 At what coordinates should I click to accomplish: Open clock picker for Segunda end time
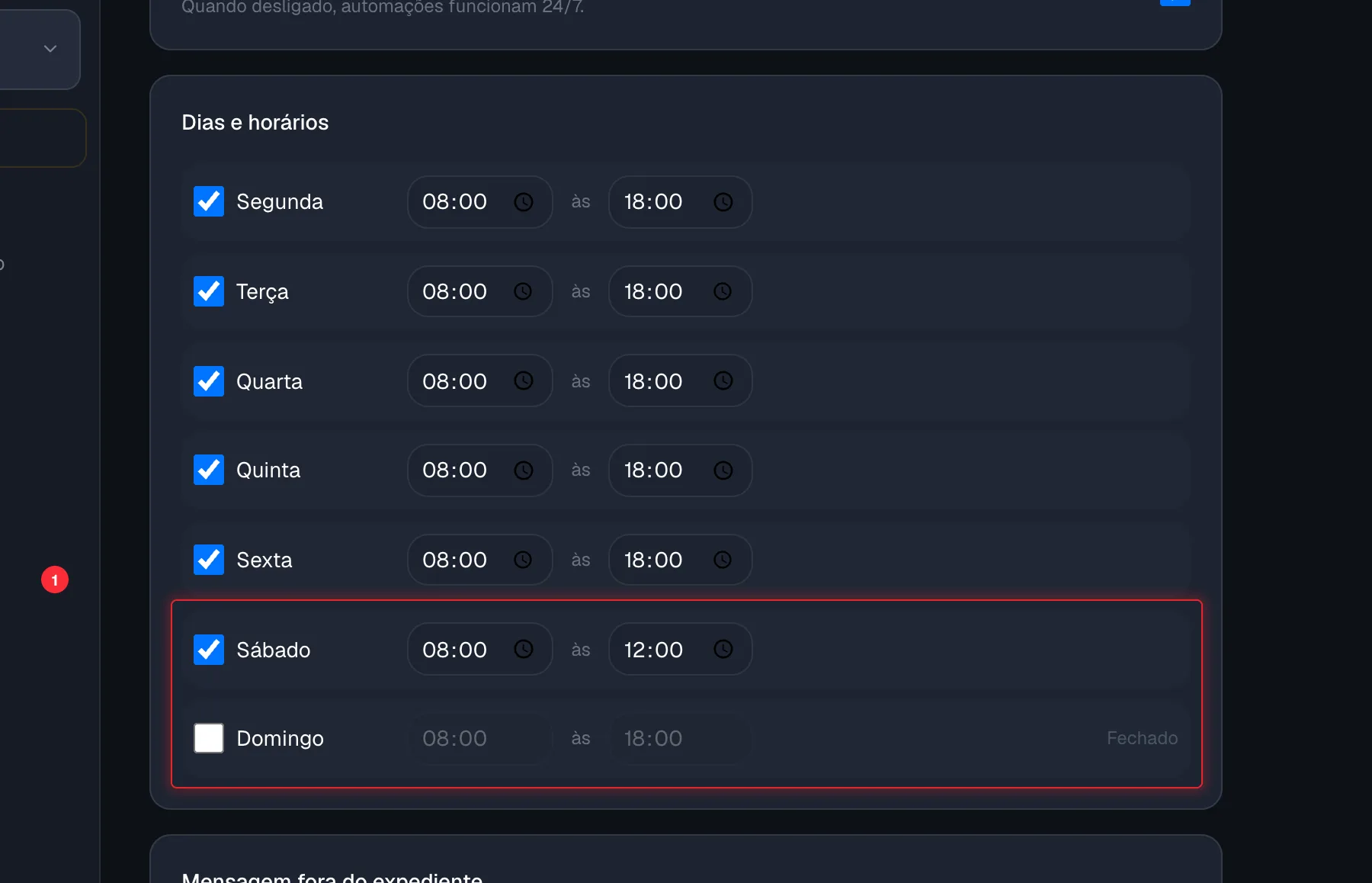[x=723, y=202]
